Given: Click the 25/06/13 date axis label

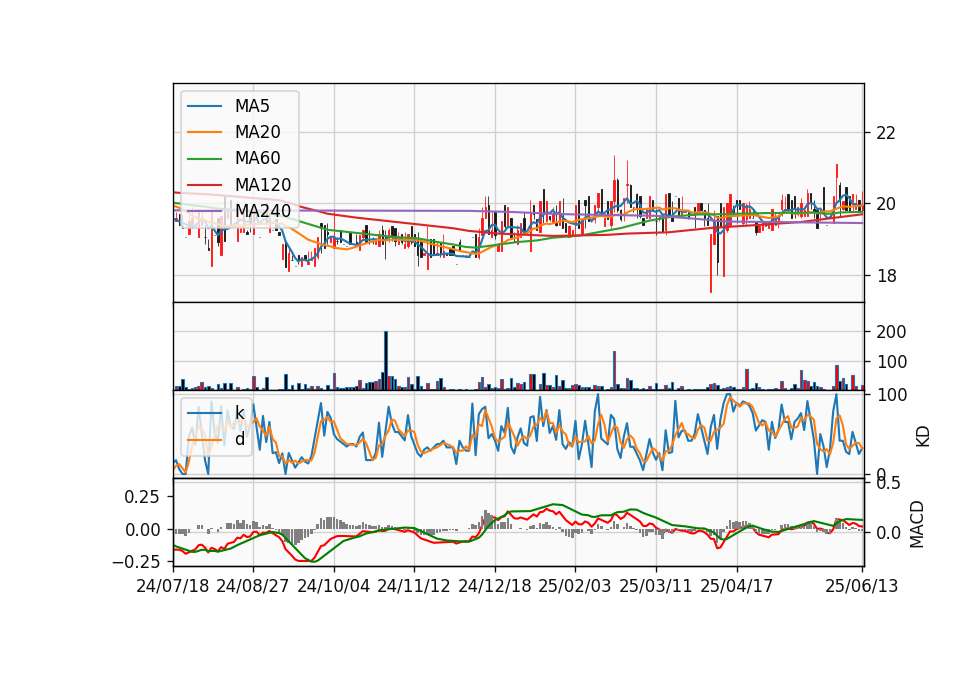Looking at the screenshot, I should pyautogui.click(x=861, y=586).
